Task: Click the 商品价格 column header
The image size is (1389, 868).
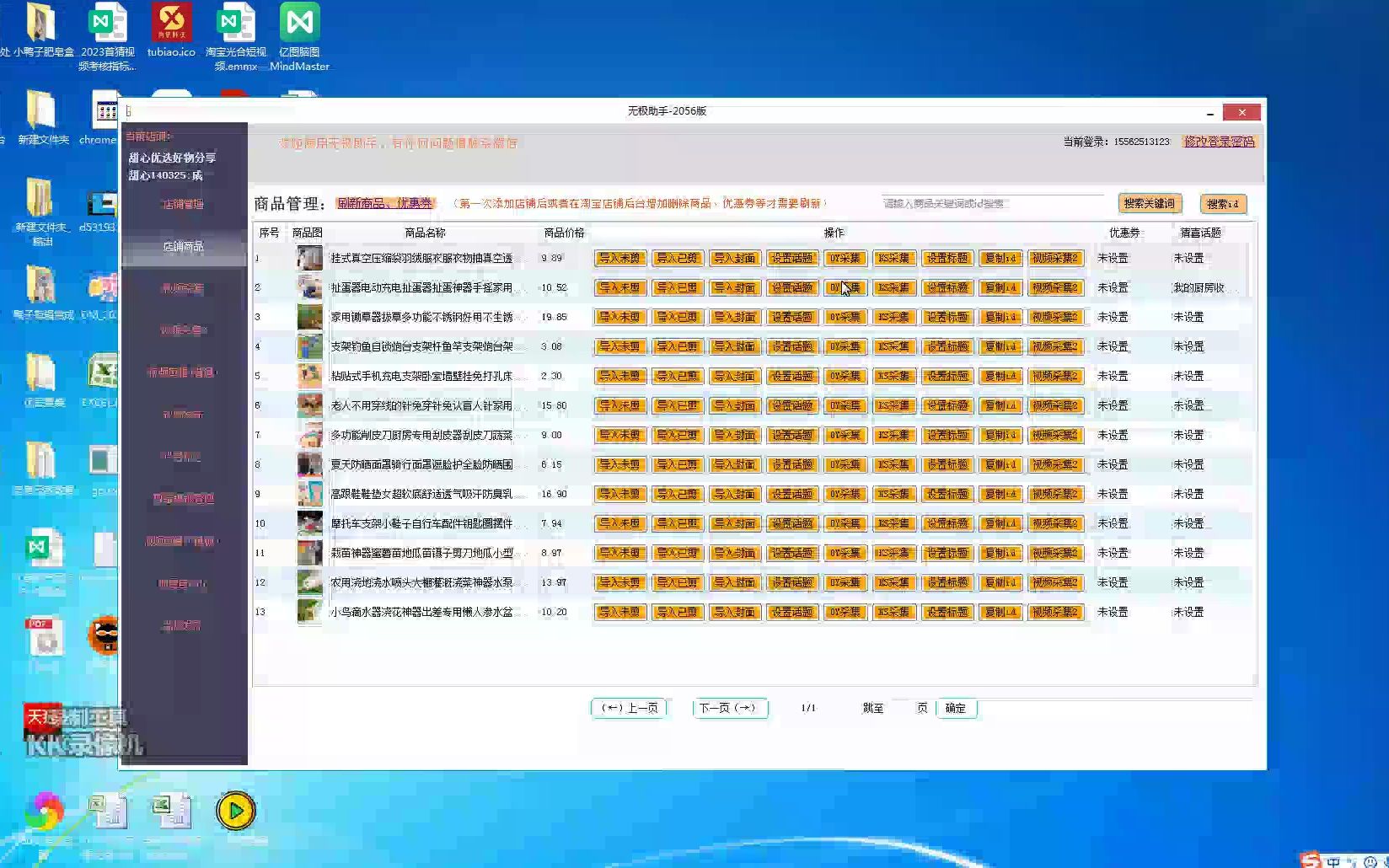Action: click(x=564, y=233)
